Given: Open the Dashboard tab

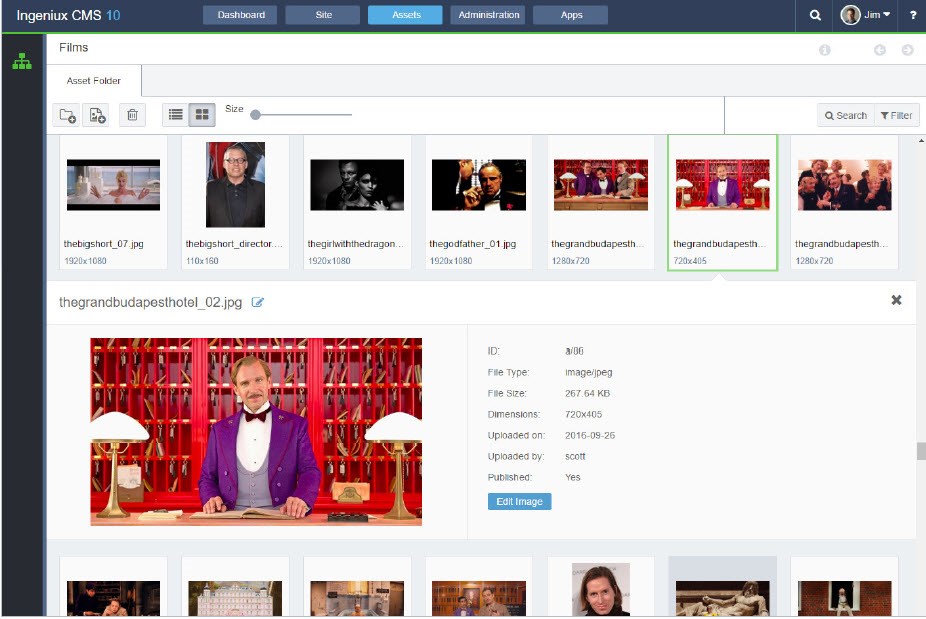Looking at the screenshot, I should (240, 15).
